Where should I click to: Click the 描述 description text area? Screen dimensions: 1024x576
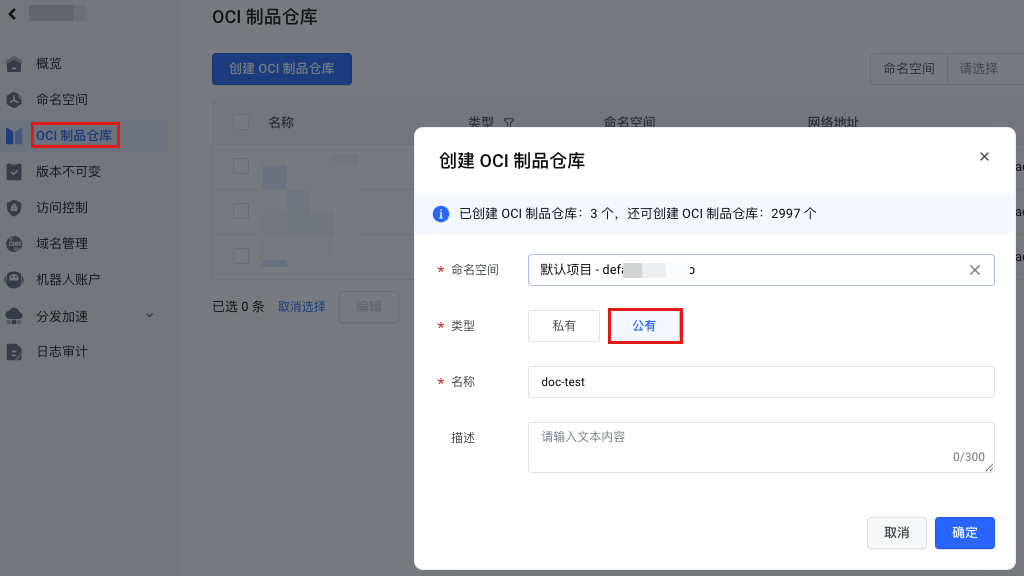pos(760,447)
